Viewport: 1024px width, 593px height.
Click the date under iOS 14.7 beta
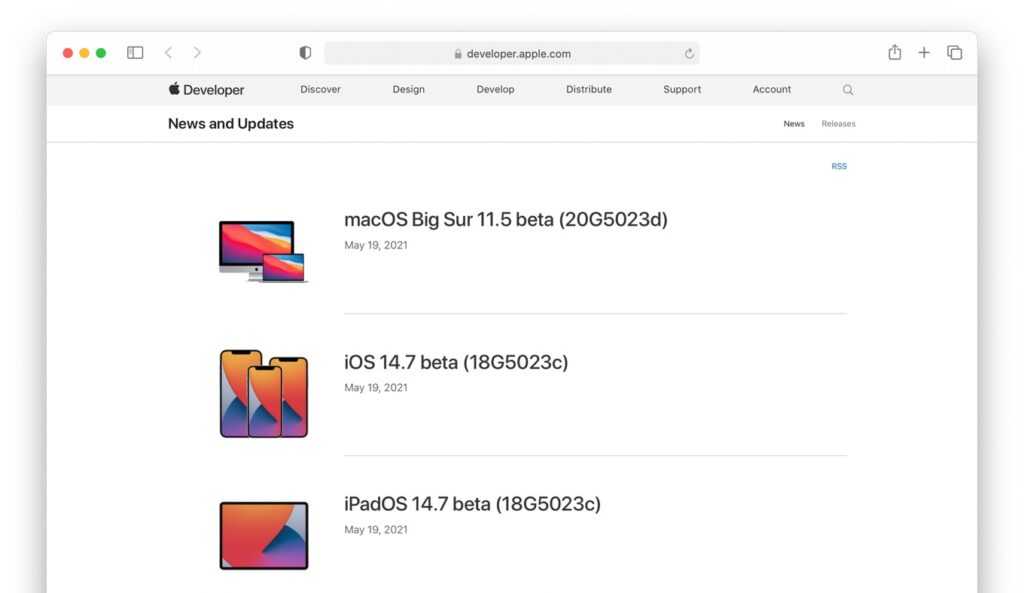pos(376,388)
